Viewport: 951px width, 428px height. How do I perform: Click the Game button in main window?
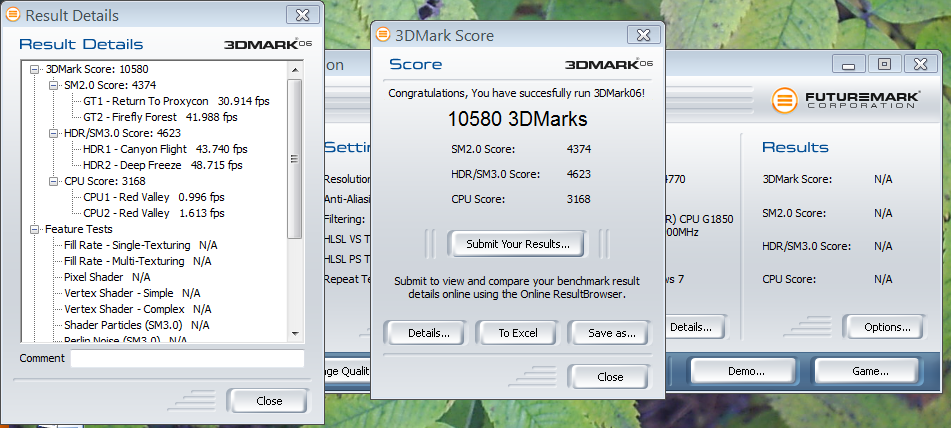coord(870,371)
